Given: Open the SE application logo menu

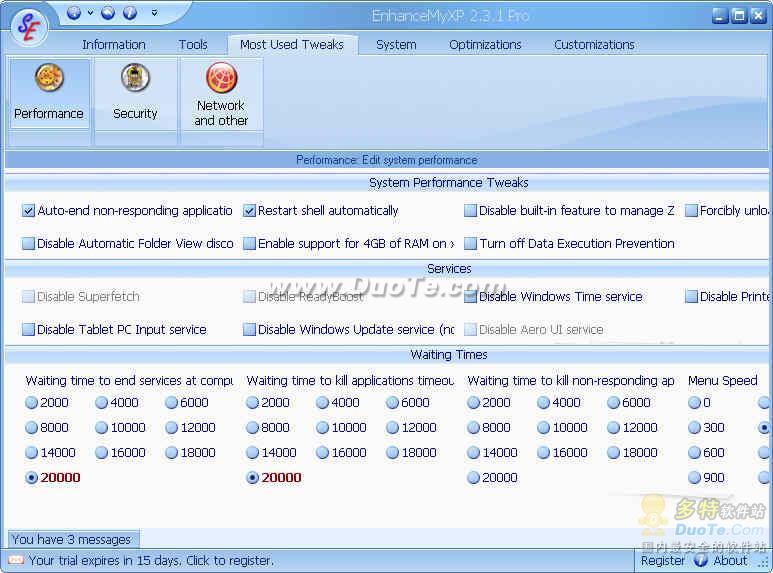Looking at the screenshot, I should [29, 28].
